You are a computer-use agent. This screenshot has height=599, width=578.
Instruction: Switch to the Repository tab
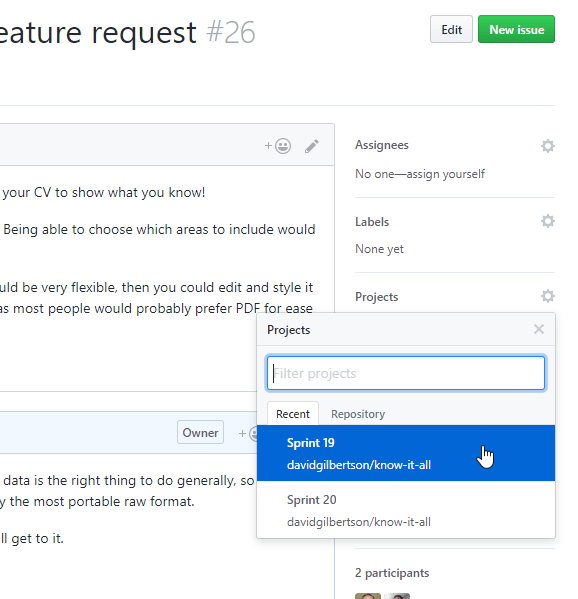pyautogui.click(x=358, y=414)
